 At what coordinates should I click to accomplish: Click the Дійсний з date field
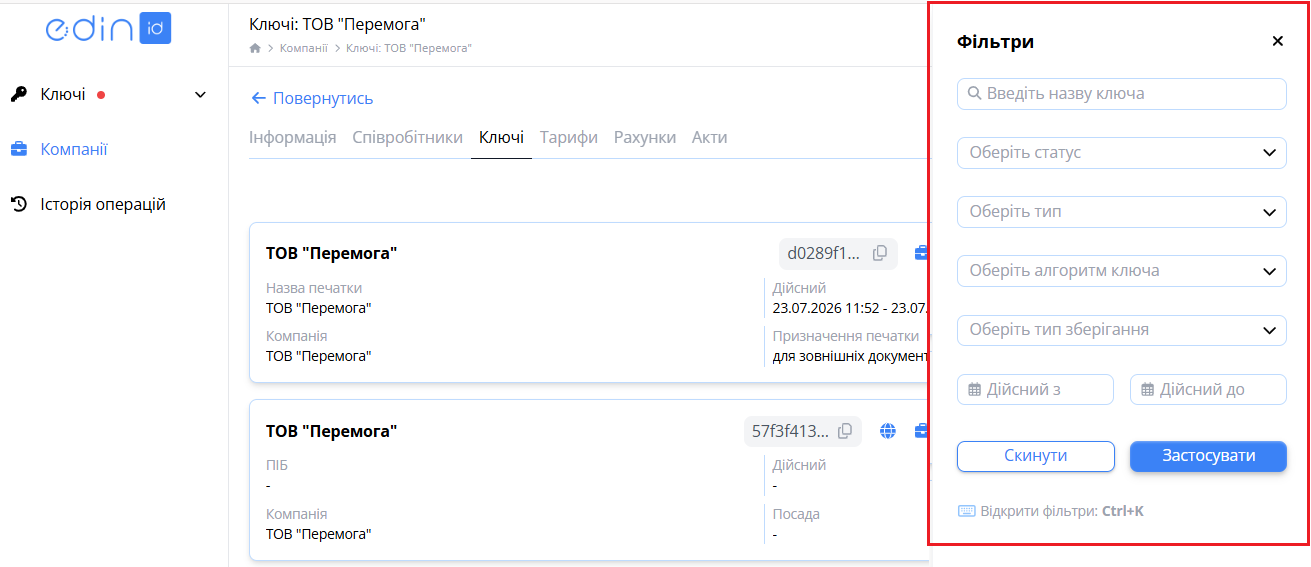point(1035,390)
